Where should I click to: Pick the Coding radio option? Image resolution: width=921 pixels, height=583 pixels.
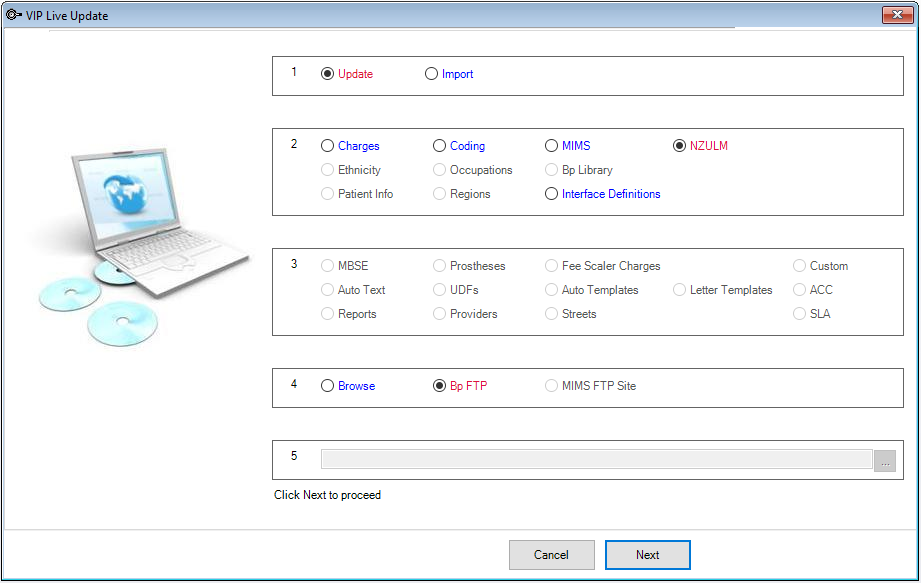pos(439,146)
